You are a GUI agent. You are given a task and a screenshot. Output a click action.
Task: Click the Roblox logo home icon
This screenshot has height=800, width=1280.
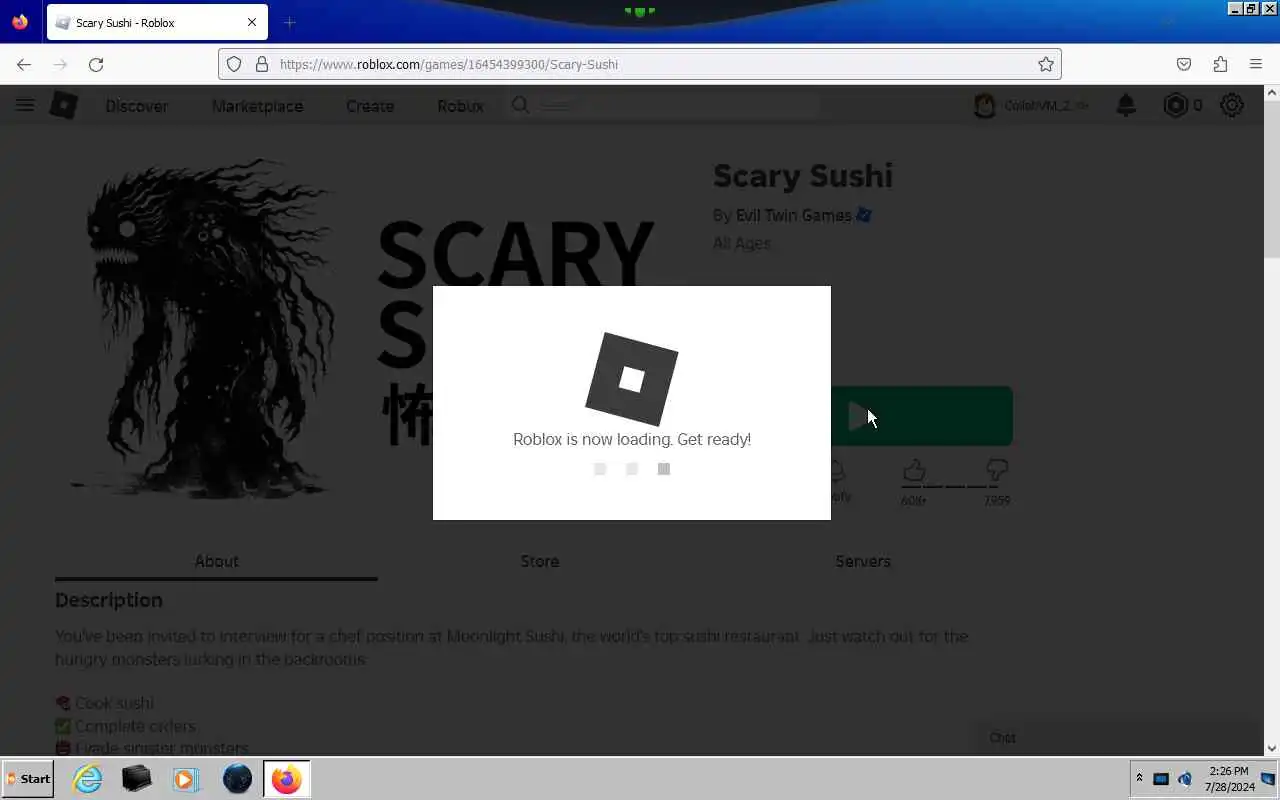pos(64,105)
